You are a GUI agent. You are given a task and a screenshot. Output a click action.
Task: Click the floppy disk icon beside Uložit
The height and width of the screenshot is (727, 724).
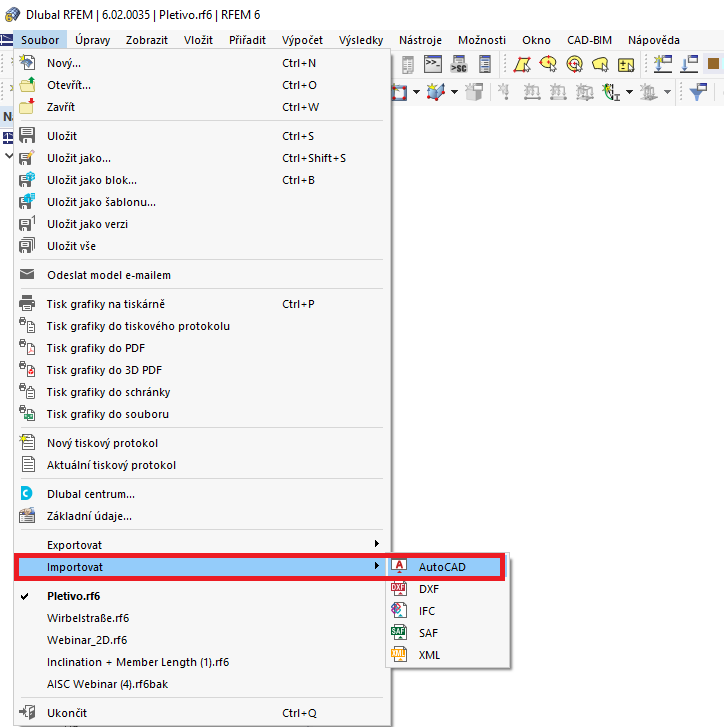[27, 135]
